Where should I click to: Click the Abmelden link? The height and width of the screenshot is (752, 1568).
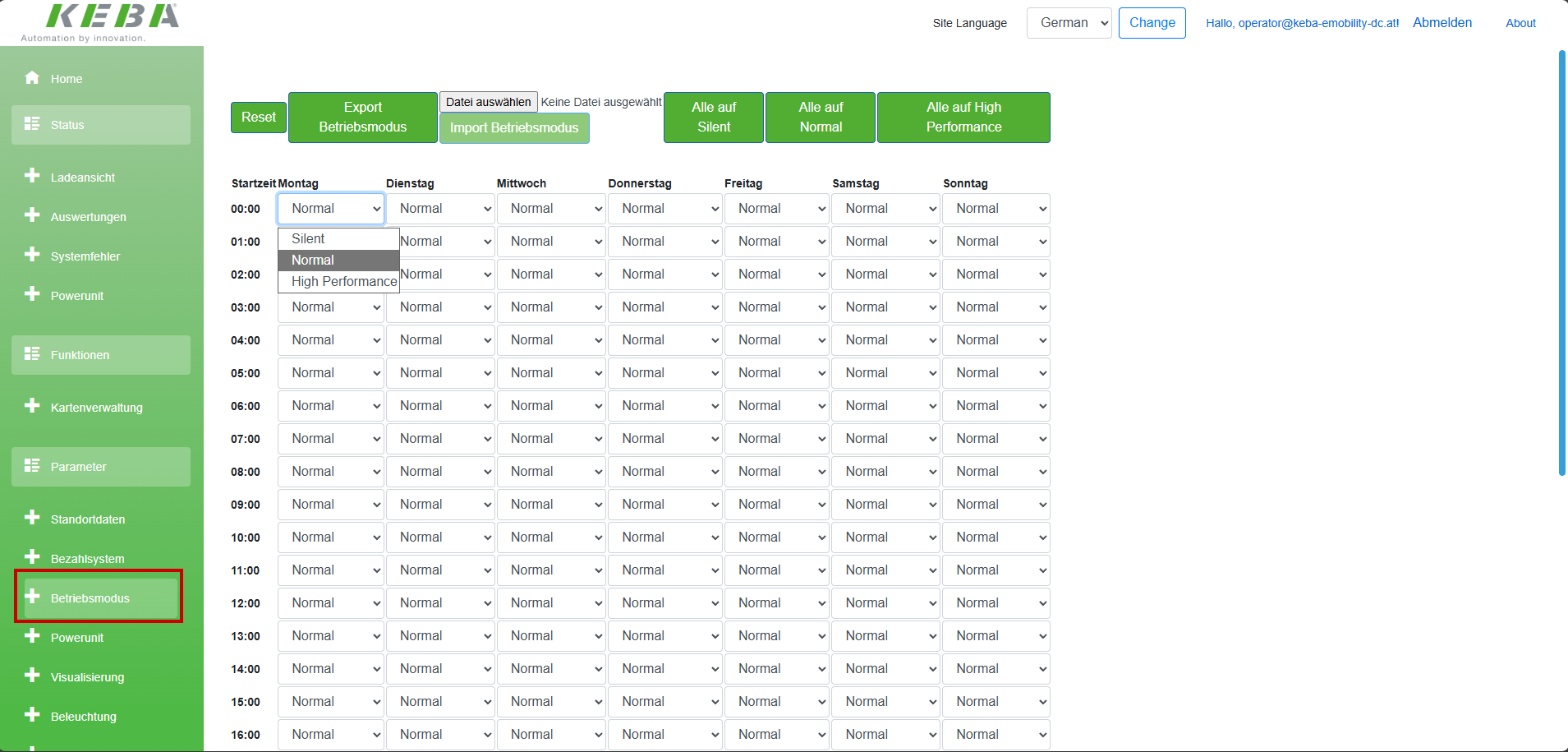(1442, 23)
